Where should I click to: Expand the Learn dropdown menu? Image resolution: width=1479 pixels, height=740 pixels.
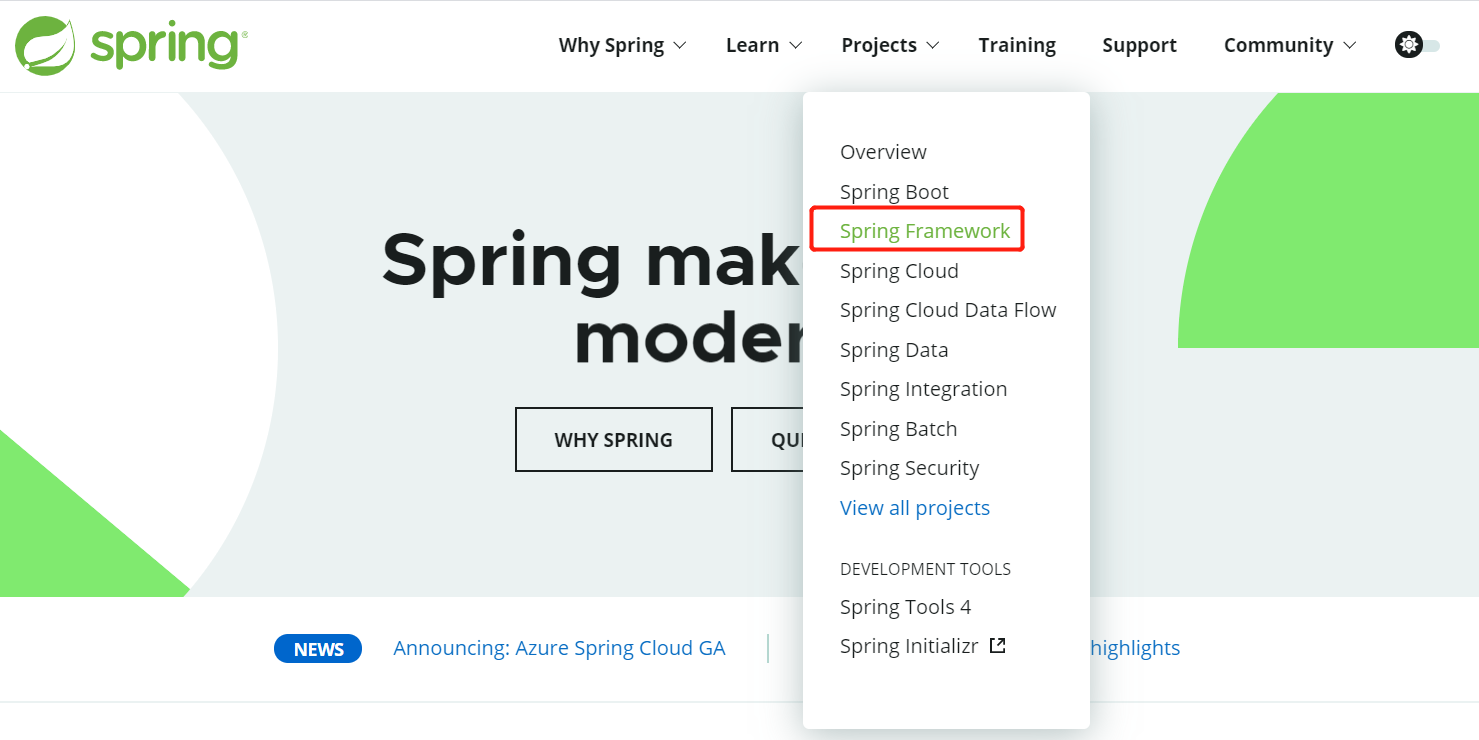764,45
